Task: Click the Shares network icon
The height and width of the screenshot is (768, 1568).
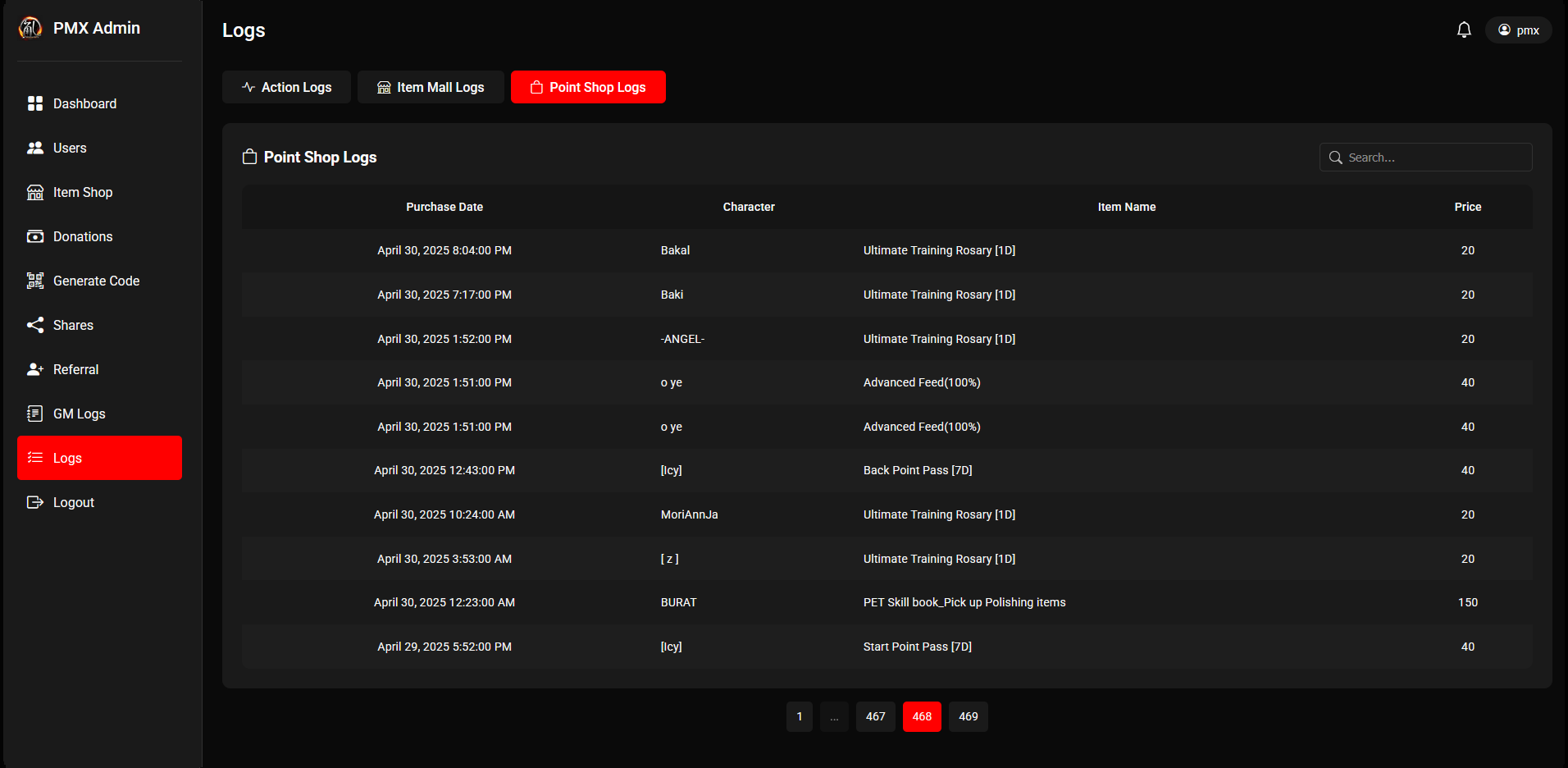Action: pos(35,325)
